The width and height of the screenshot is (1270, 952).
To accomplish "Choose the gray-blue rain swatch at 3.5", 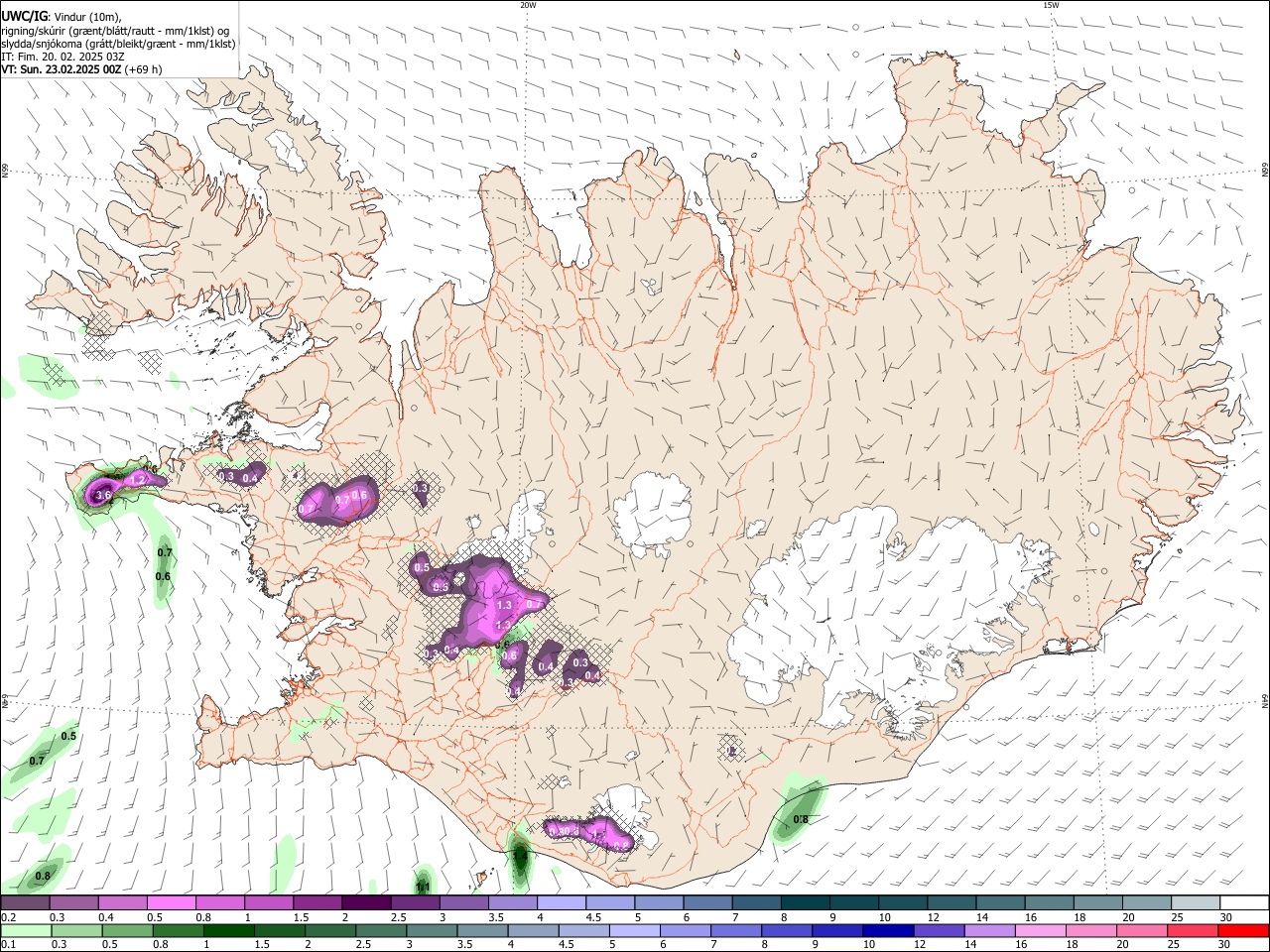I will tap(480, 930).
